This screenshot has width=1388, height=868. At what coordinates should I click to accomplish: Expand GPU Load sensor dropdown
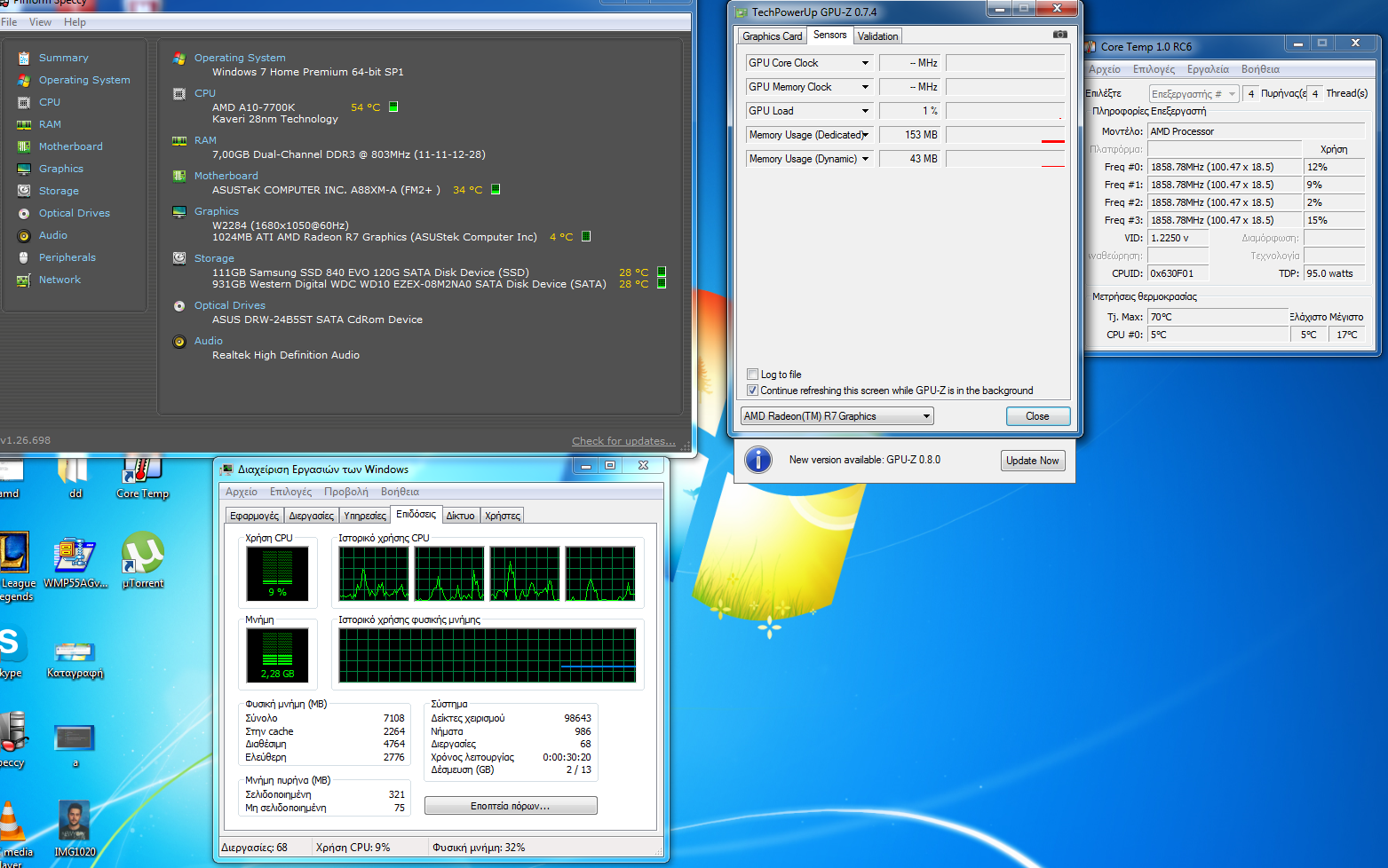(x=865, y=111)
